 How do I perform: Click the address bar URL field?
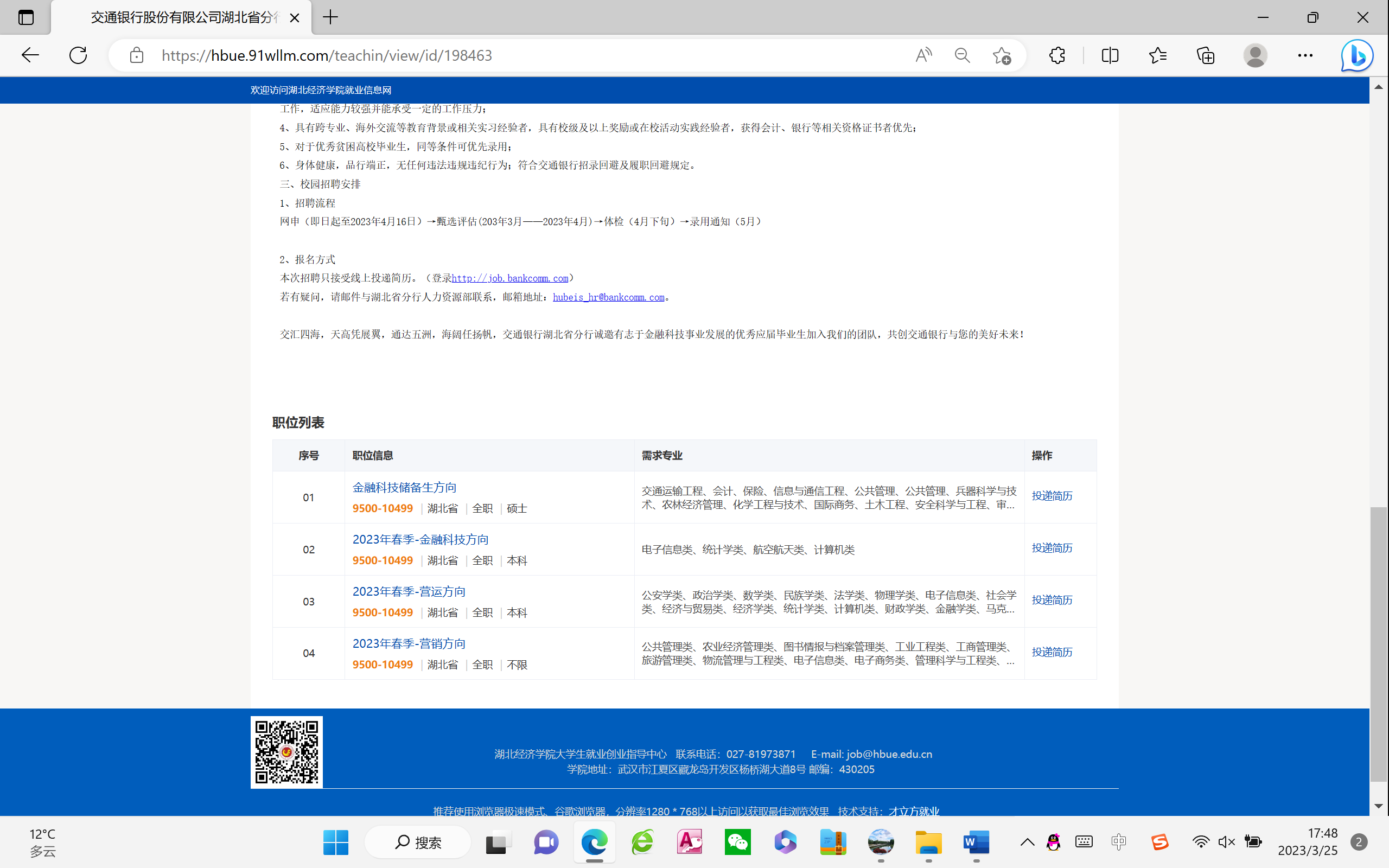[x=517, y=56]
